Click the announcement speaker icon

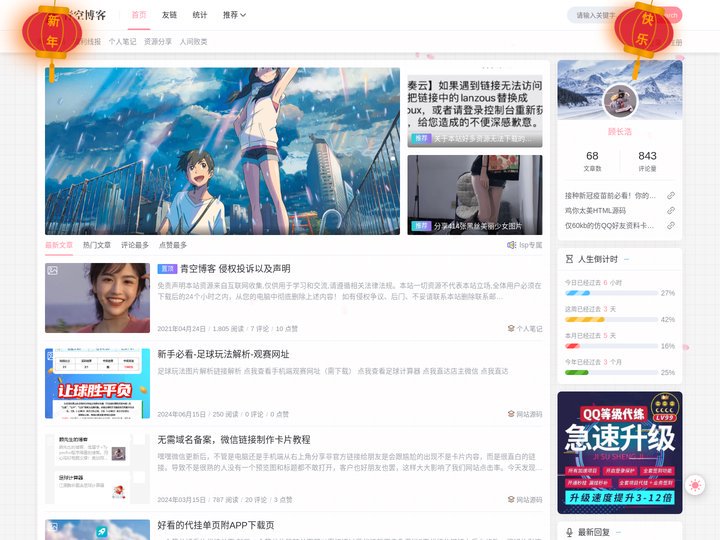point(512,245)
